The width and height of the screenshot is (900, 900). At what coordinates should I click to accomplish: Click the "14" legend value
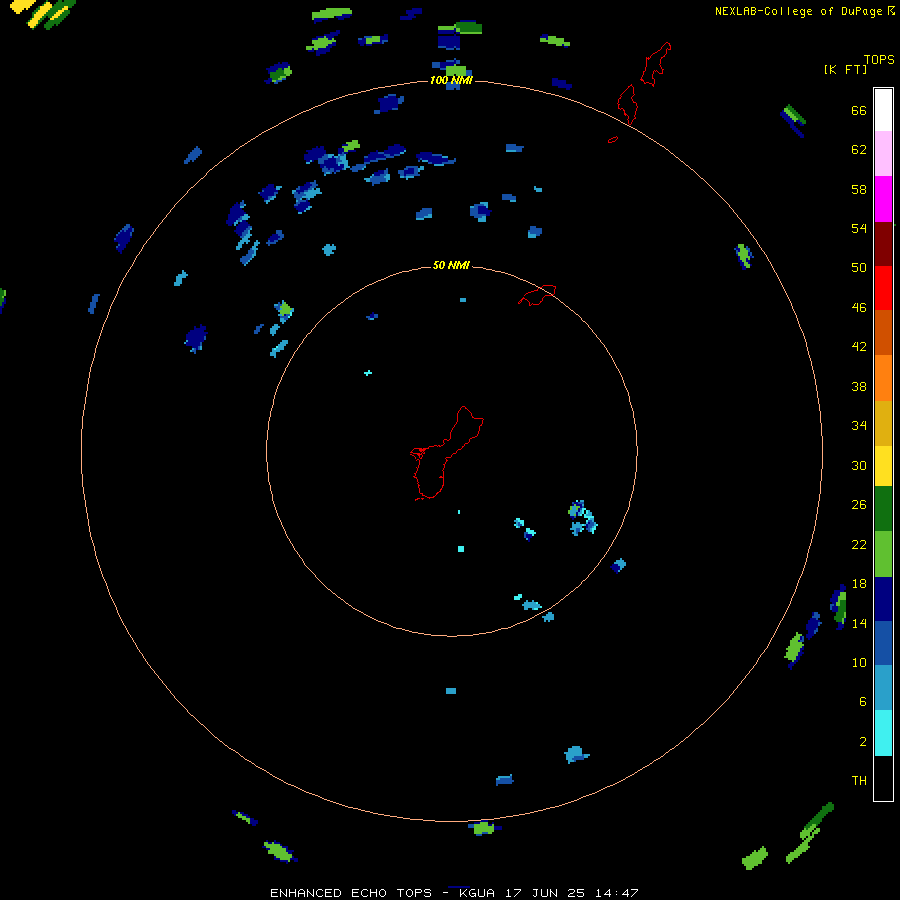(x=859, y=623)
